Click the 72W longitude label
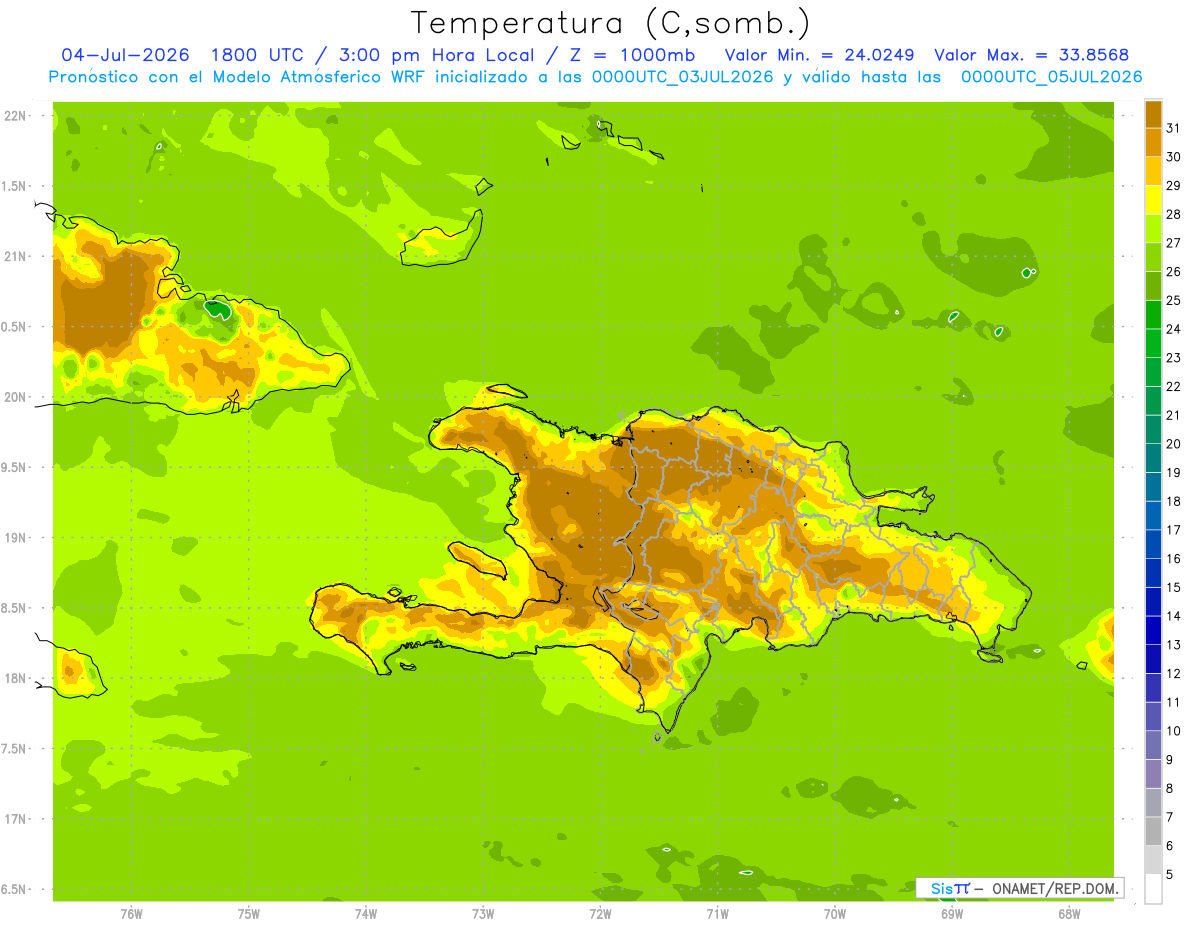Image resolution: width=1200 pixels, height=927 pixels. (x=600, y=913)
